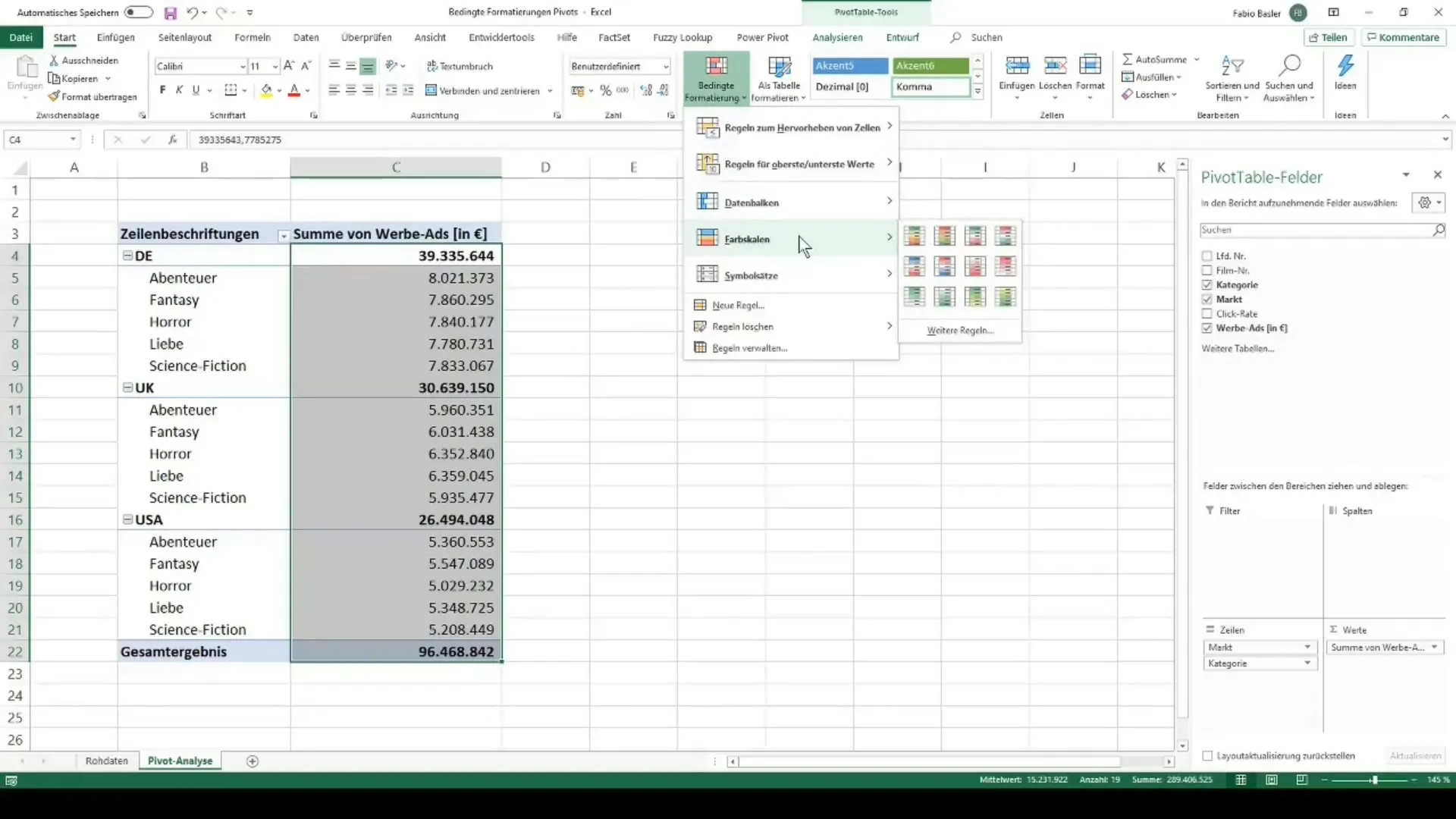Click Weitere Regeln...

(x=960, y=331)
